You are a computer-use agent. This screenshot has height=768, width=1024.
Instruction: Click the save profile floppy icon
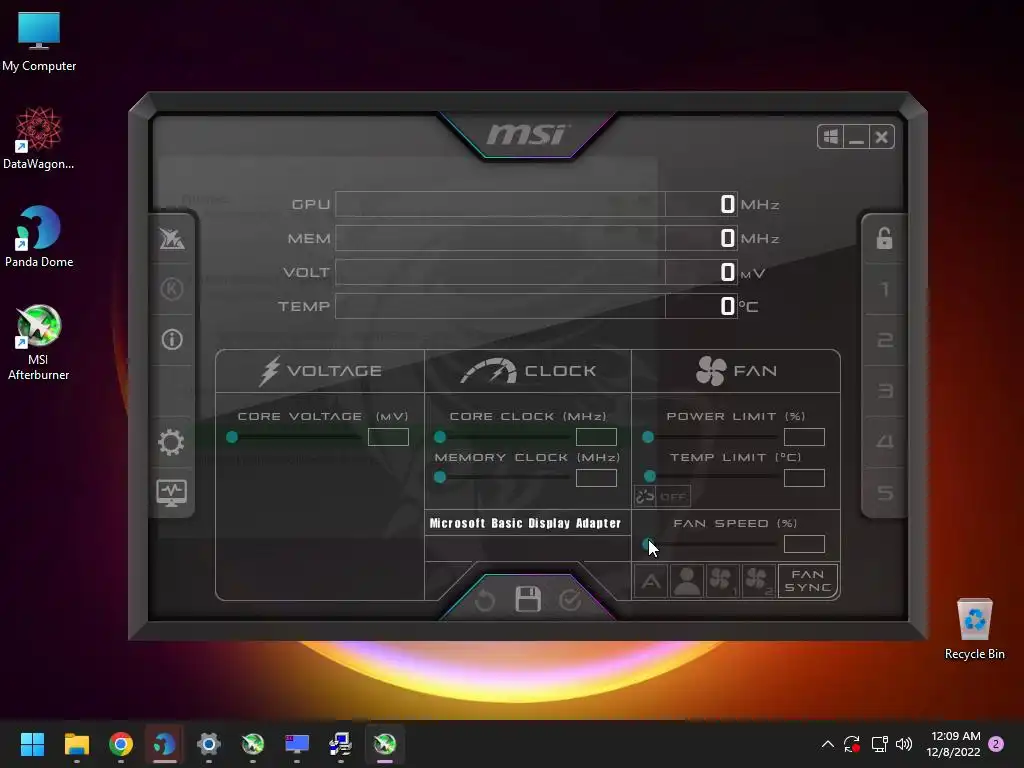click(x=528, y=599)
